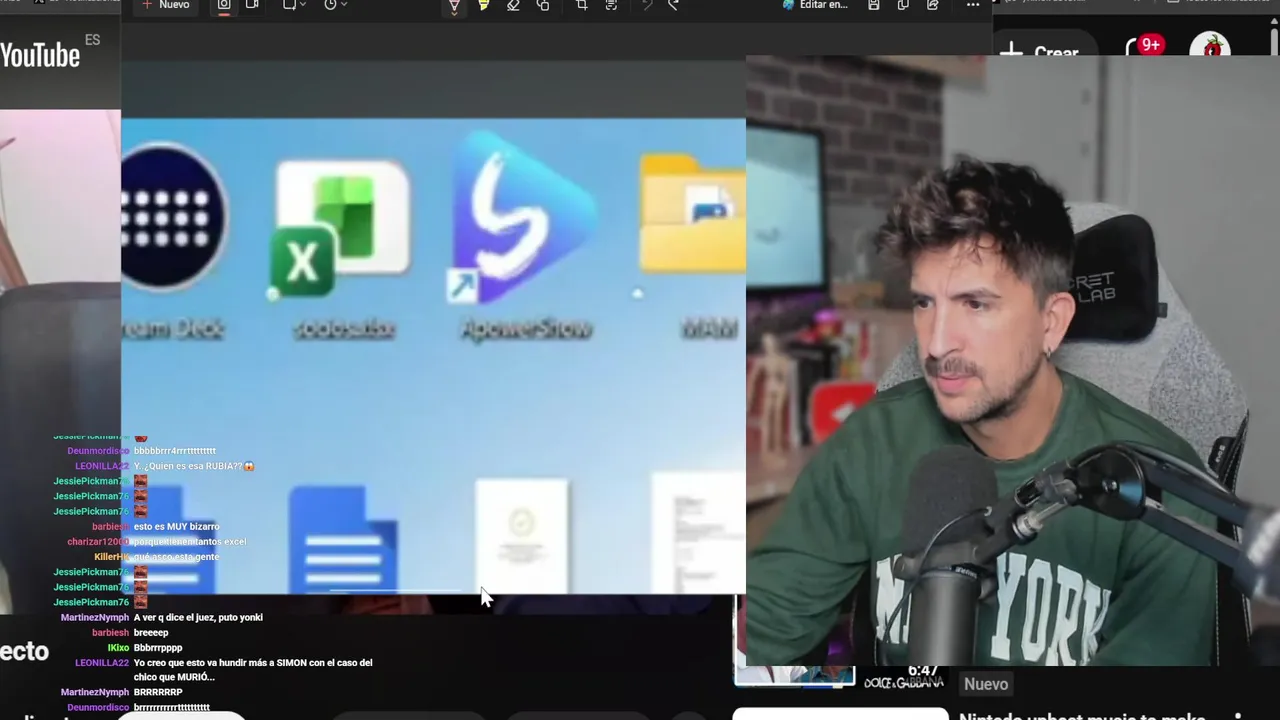This screenshot has width=1280, height=720.
Task: Open the text actions tool
Action: click(611, 5)
